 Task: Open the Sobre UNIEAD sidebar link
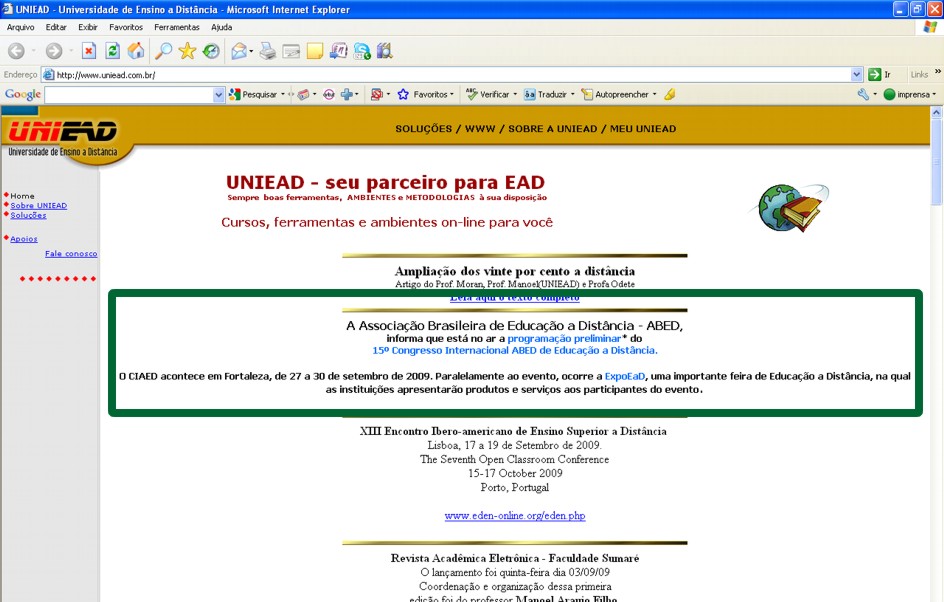[x=39, y=205]
